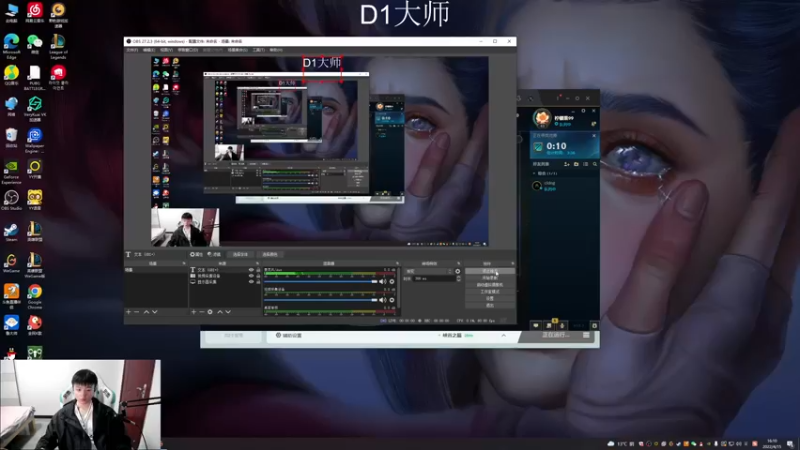Open the Scene Collection menu in OBS
800x450 pixels.
237,50
